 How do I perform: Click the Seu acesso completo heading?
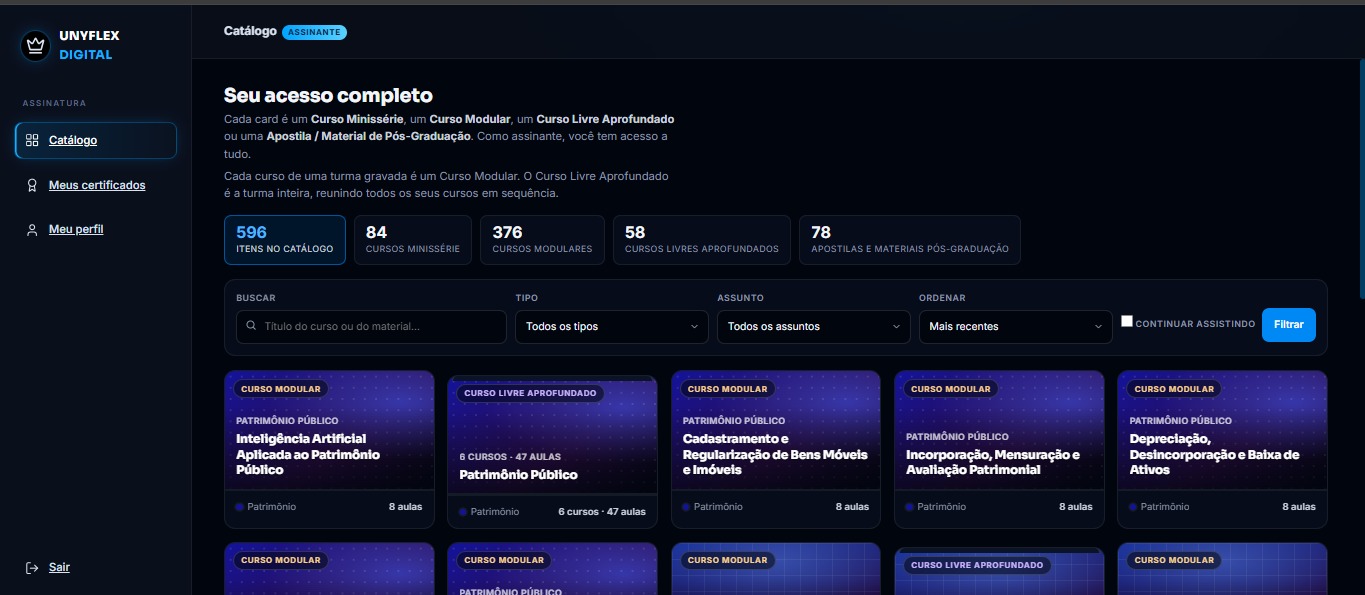pyautogui.click(x=328, y=96)
